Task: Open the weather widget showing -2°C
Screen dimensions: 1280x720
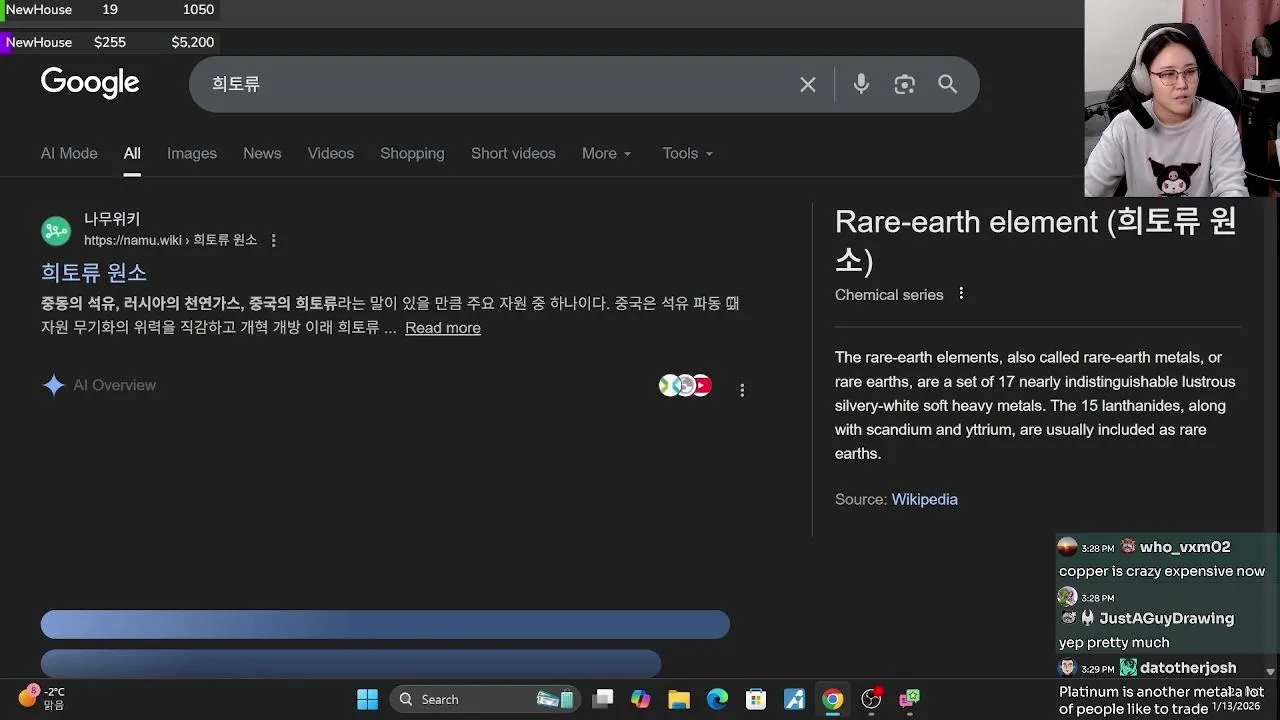Action: (x=42, y=698)
